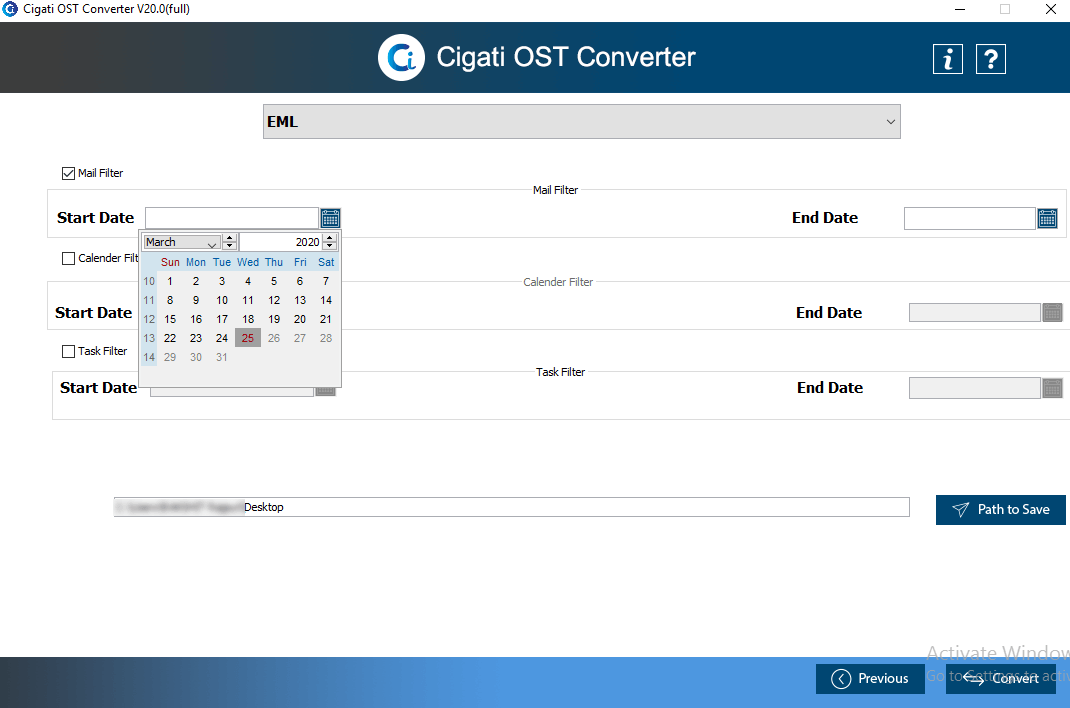Click the Previous button
1070x708 pixels.
870,679
